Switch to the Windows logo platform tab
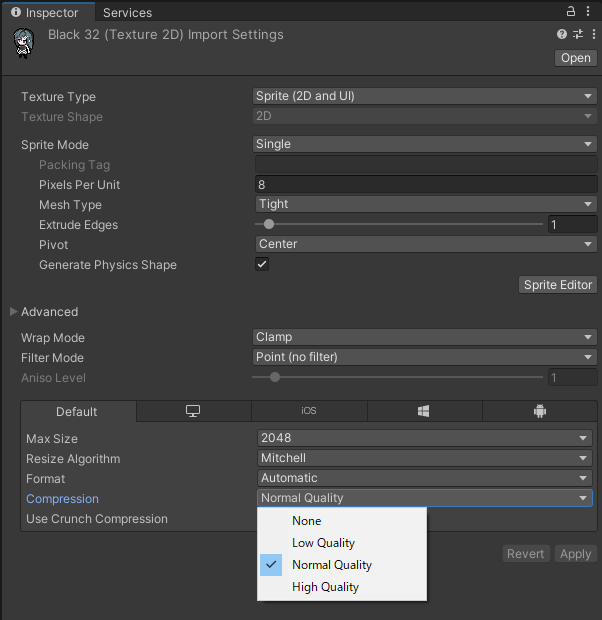 pyautogui.click(x=424, y=411)
